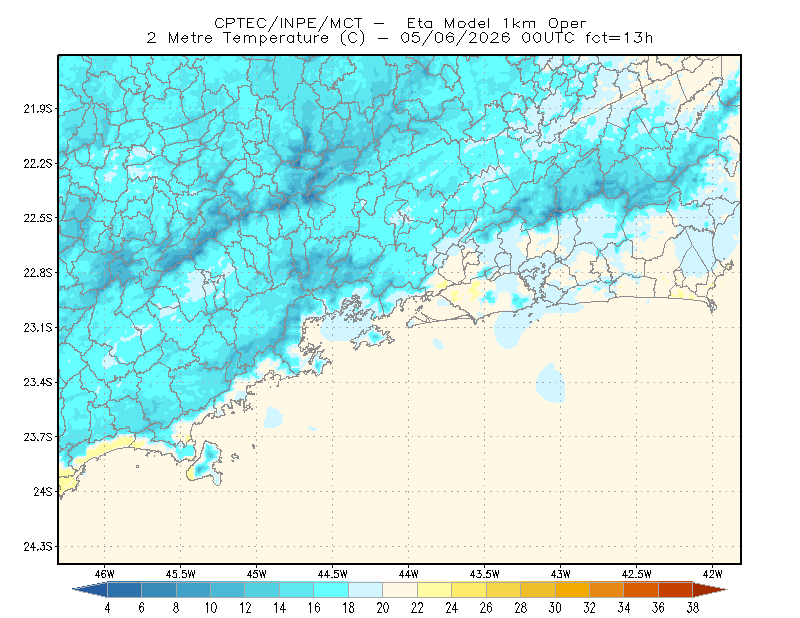Click the 21.9S latitude label
Viewport: 800px width, 618px height.
[38, 109]
